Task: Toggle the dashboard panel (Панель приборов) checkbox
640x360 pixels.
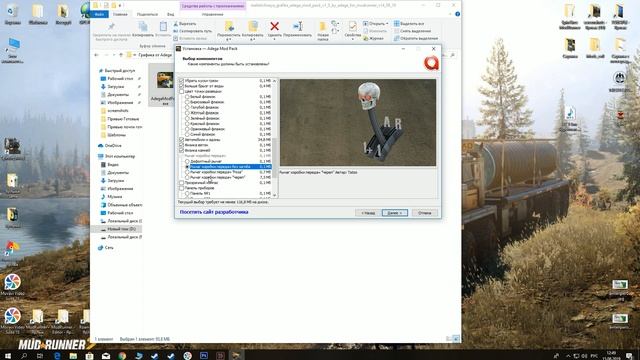Action: 182,188
